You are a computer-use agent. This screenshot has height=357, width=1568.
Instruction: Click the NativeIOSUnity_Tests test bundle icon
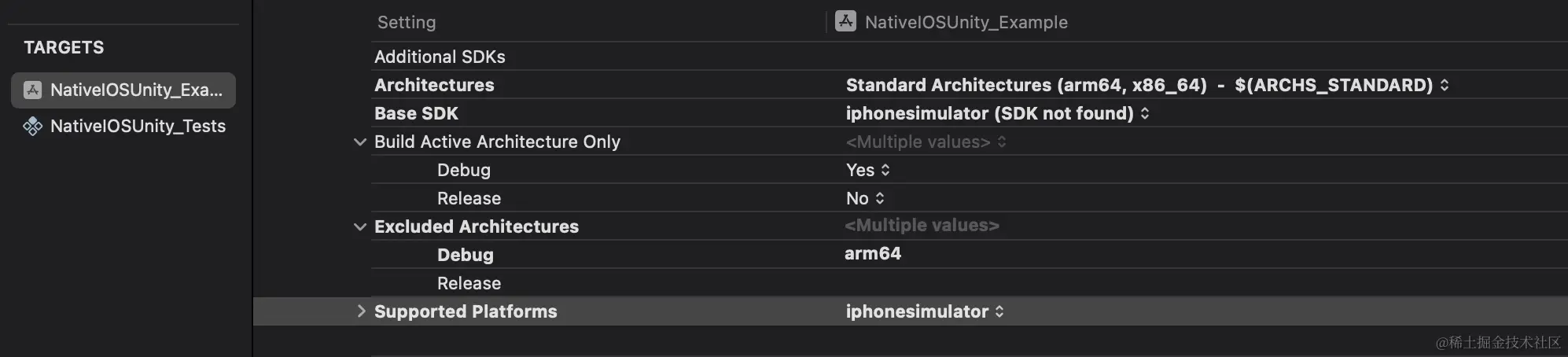tap(32, 126)
